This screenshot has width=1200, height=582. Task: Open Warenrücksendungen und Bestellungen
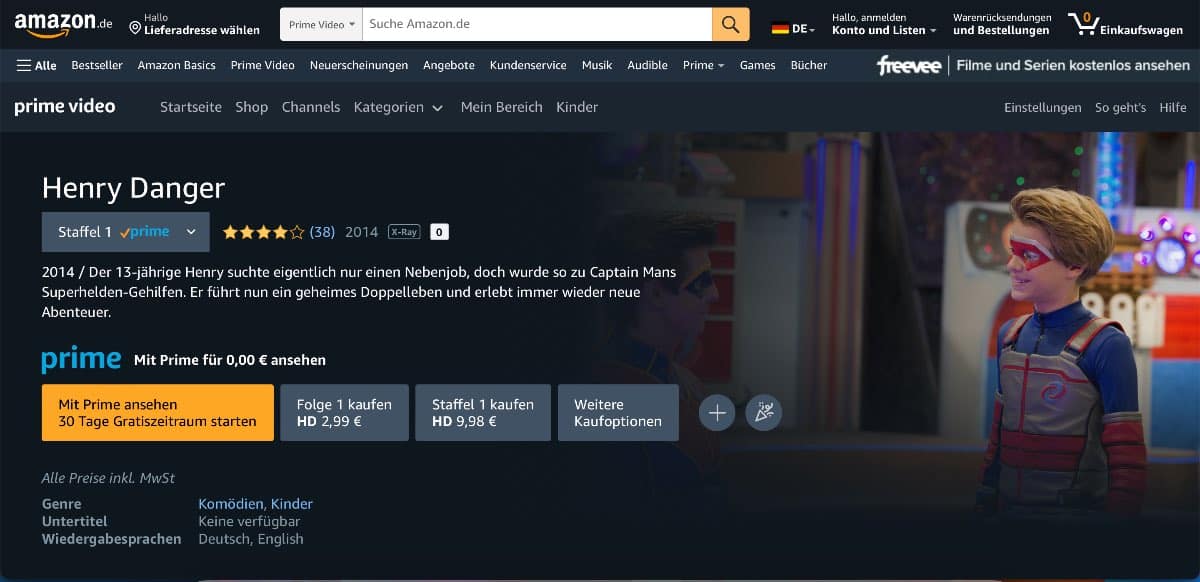(x=1002, y=24)
